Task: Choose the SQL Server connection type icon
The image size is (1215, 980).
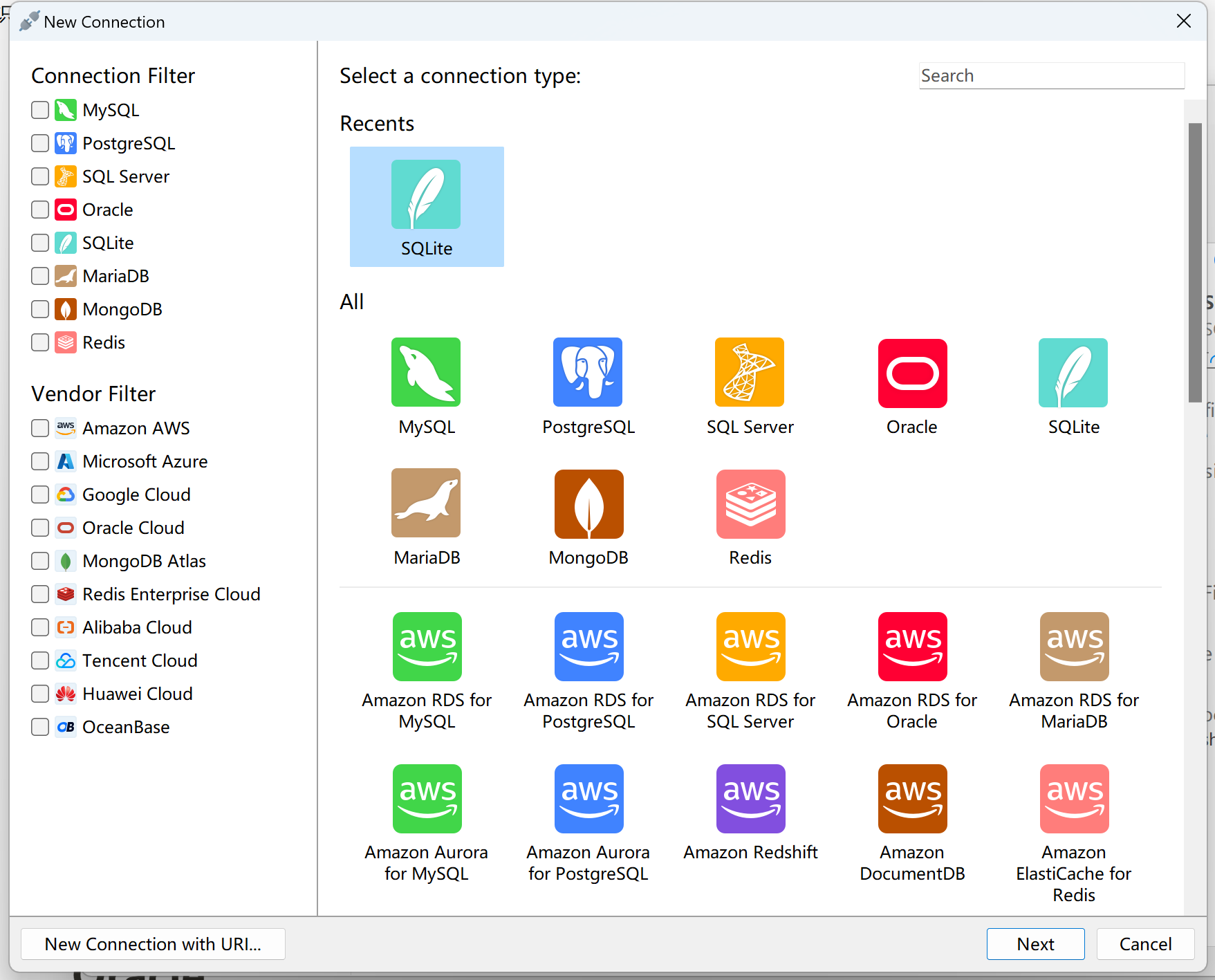Action: [x=750, y=372]
